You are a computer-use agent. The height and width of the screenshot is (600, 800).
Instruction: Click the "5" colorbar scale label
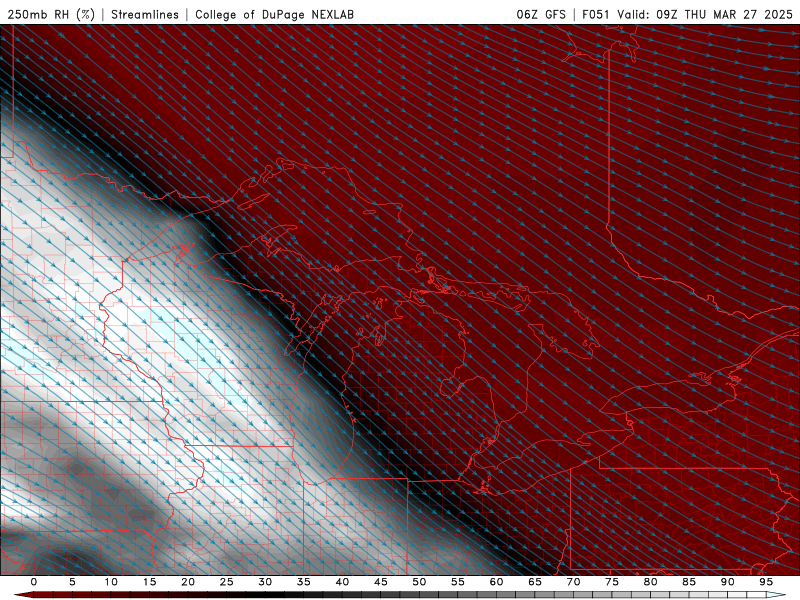pos(72,582)
